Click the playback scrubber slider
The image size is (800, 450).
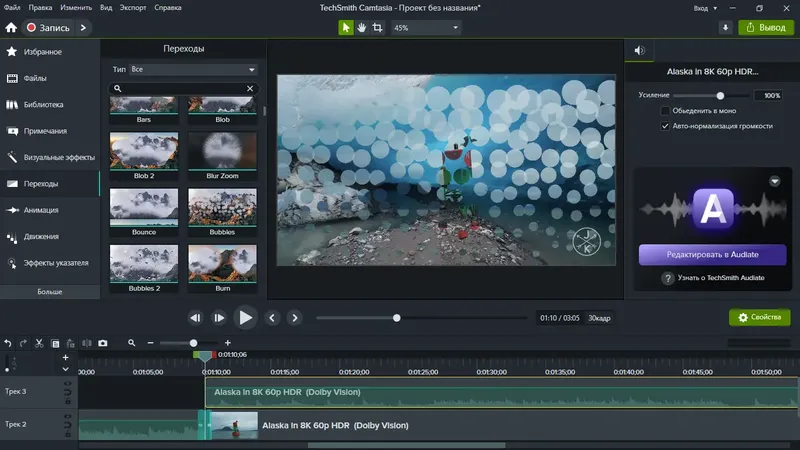coord(421,318)
